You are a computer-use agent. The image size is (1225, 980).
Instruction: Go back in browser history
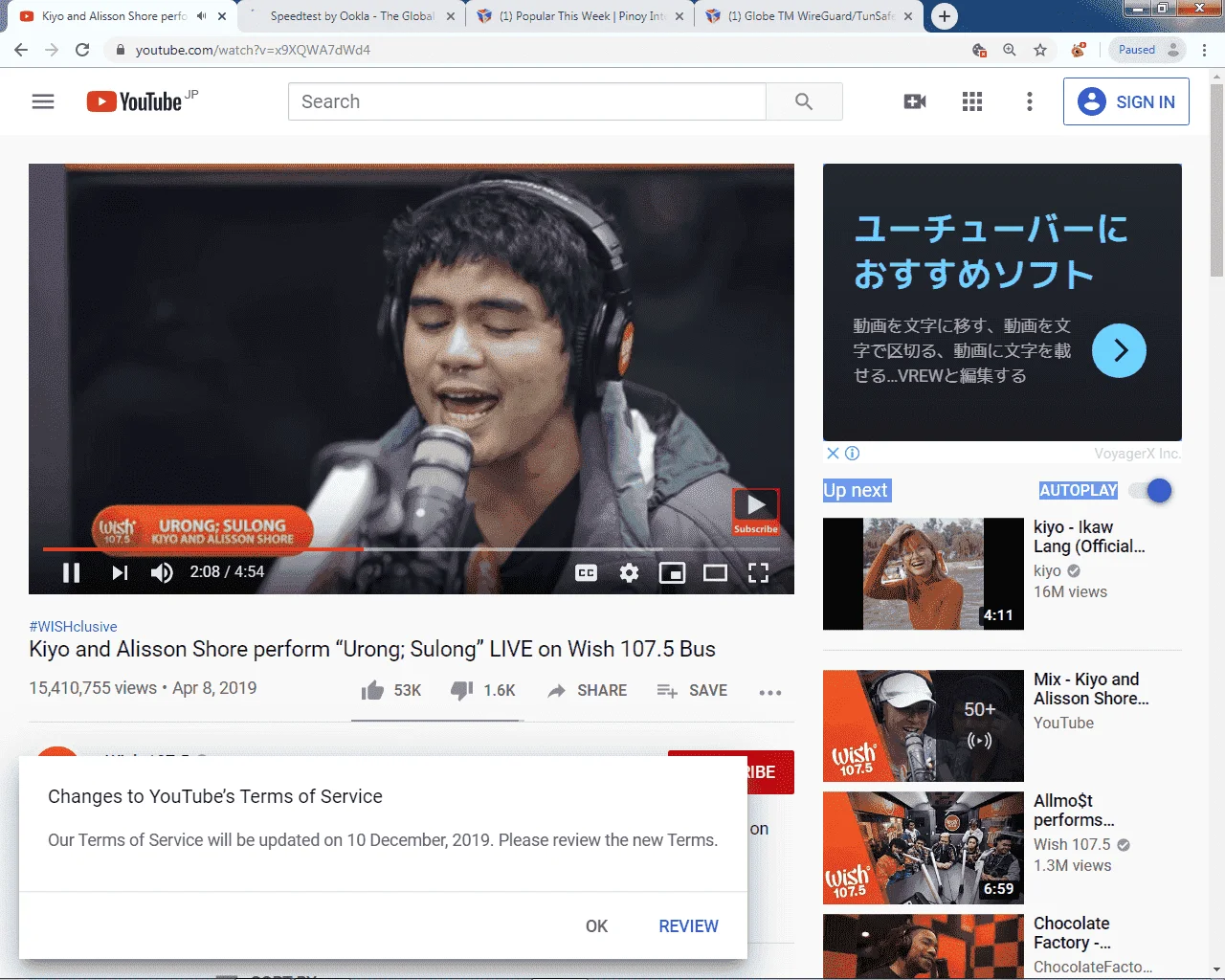tap(21, 50)
